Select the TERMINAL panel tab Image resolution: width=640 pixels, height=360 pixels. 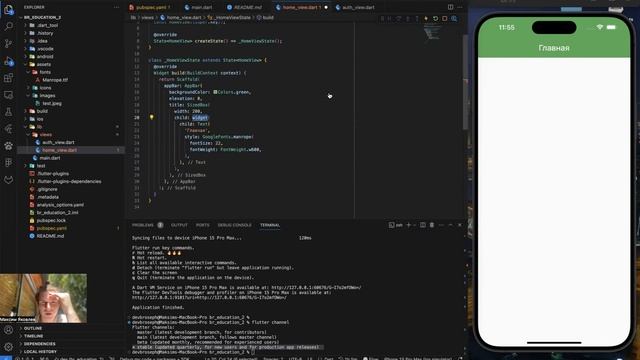pyautogui.click(x=270, y=225)
